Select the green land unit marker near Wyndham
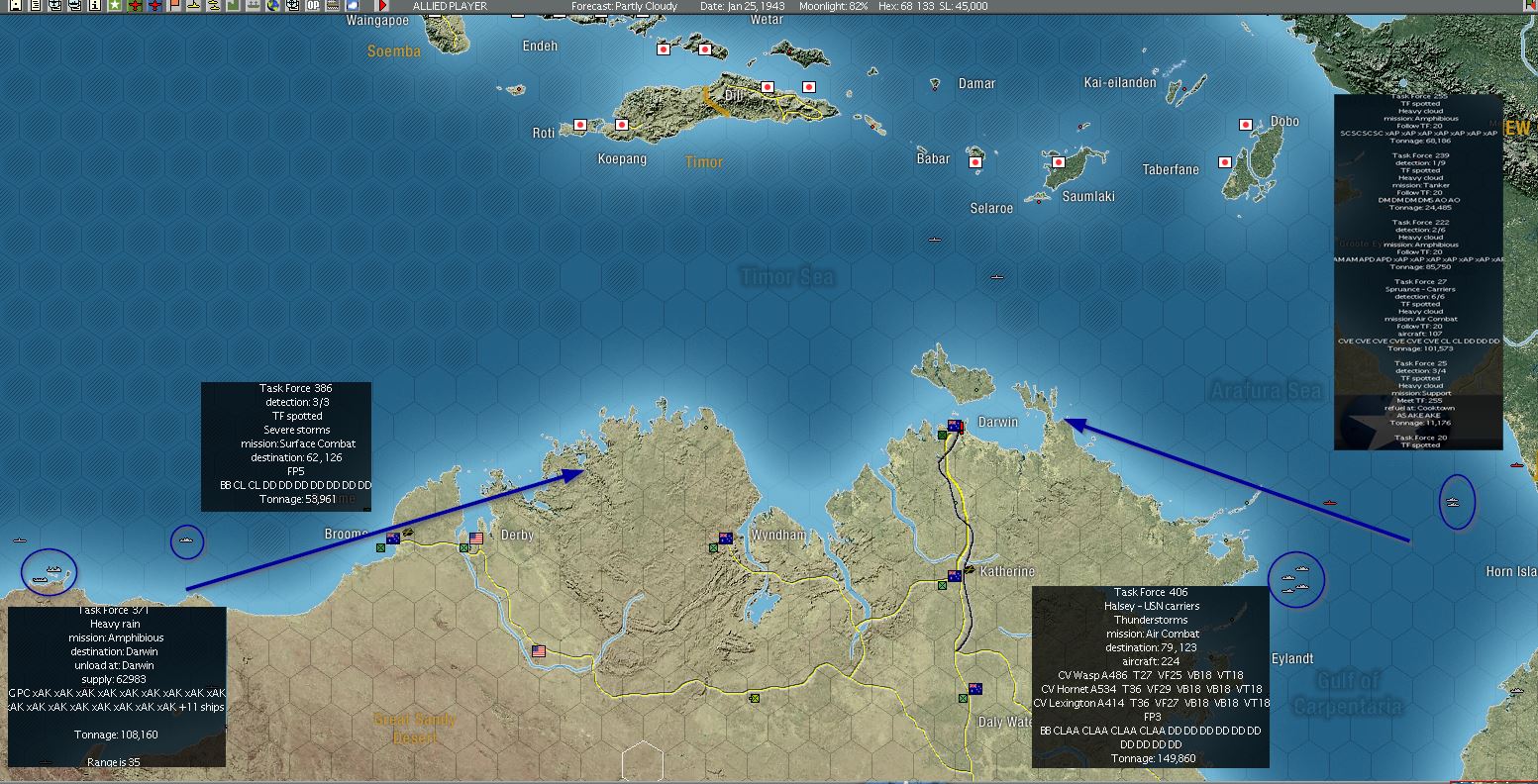Viewport: 1538px width, 784px height. coord(713,547)
